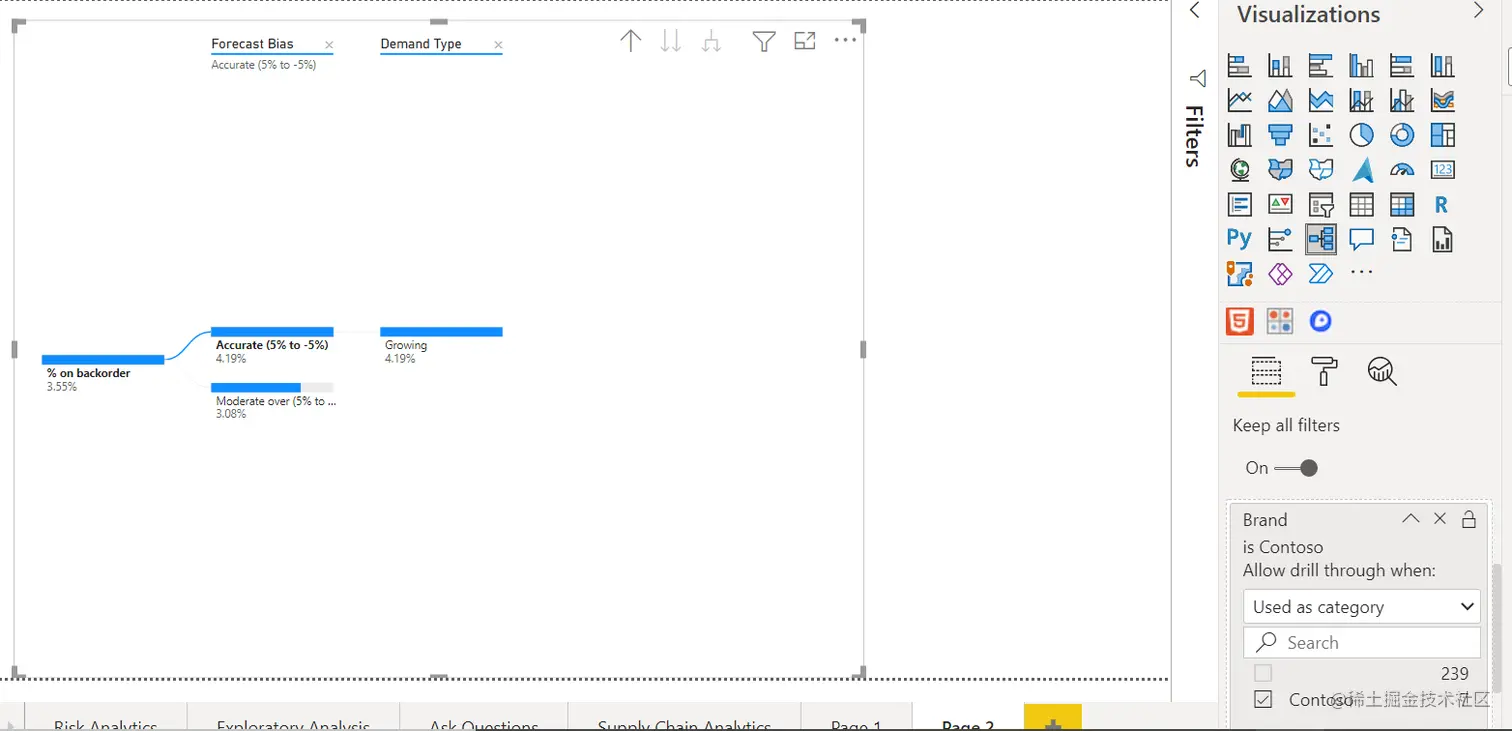
Task: Select the Treemap visual
Action: pyautogui.click(x=1442, y=135)
